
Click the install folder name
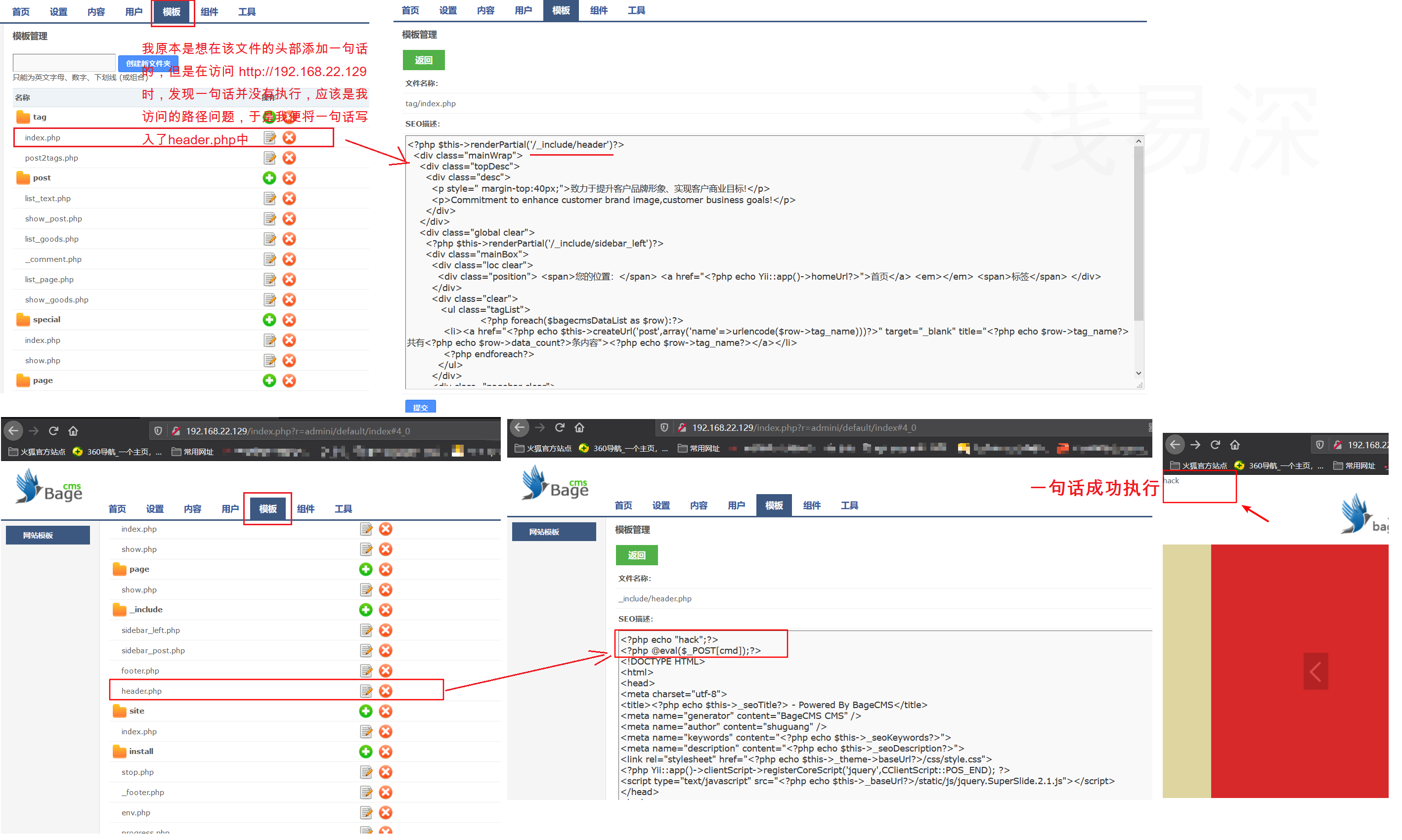coord(141,752)
